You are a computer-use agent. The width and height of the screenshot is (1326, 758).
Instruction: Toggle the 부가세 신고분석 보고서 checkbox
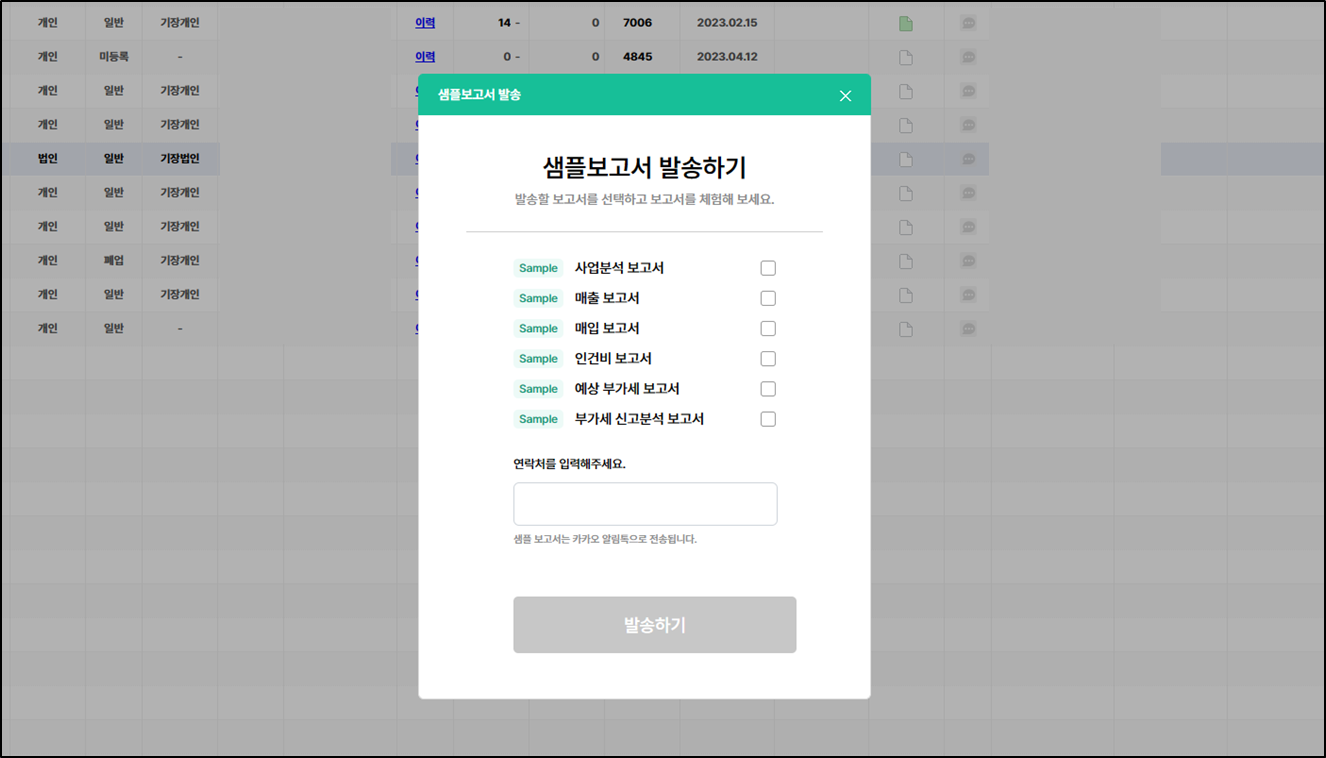(768, 419)
